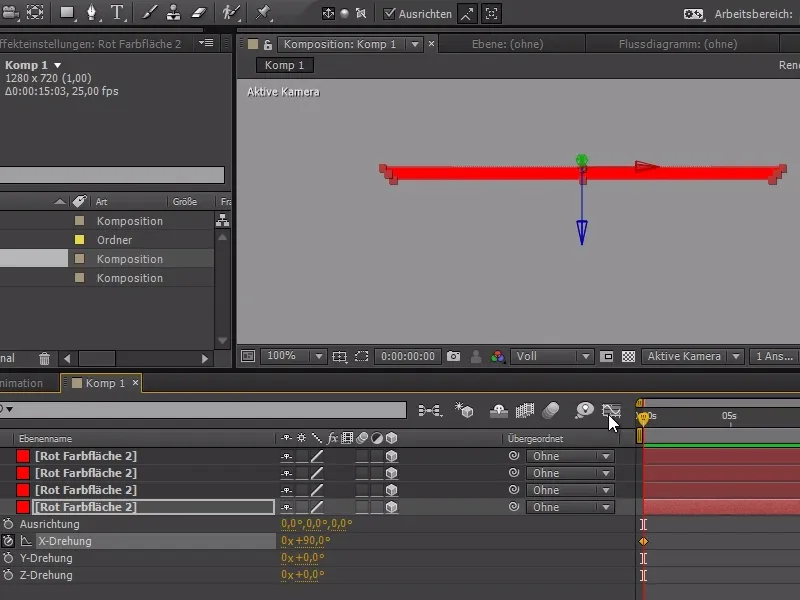The height and width of the screenshot is (600, 800).
Task: Open the composition mini-flowchart in the timeline
Action: click(430, 410)
